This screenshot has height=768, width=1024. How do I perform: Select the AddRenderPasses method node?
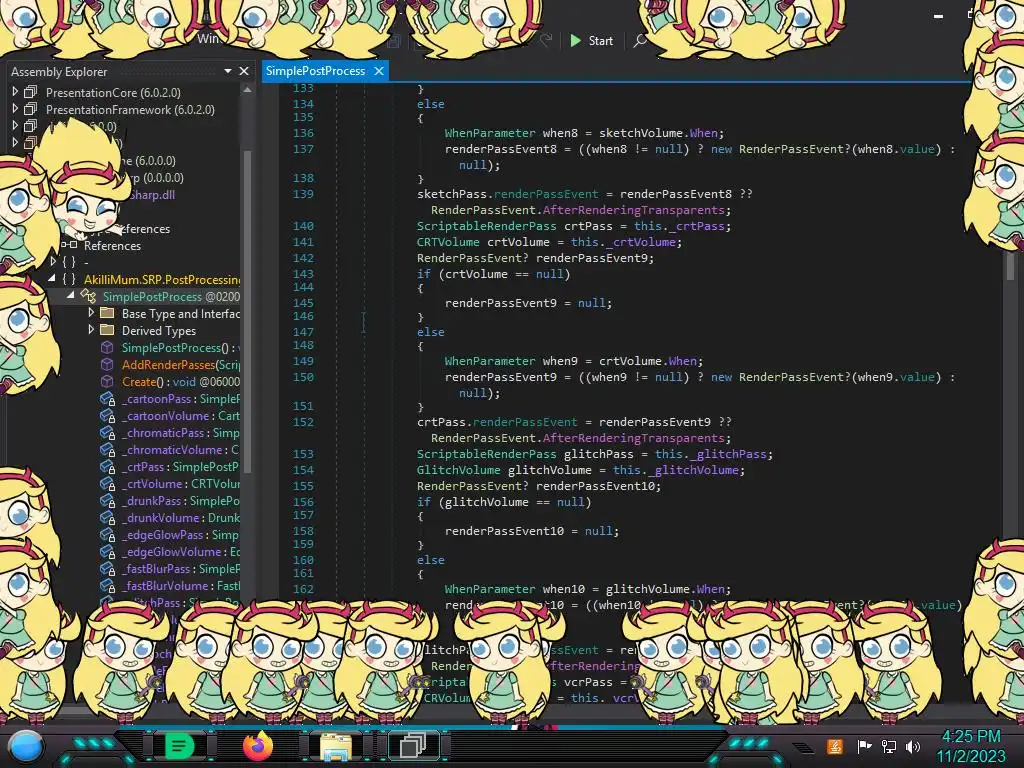coord(180,364)
